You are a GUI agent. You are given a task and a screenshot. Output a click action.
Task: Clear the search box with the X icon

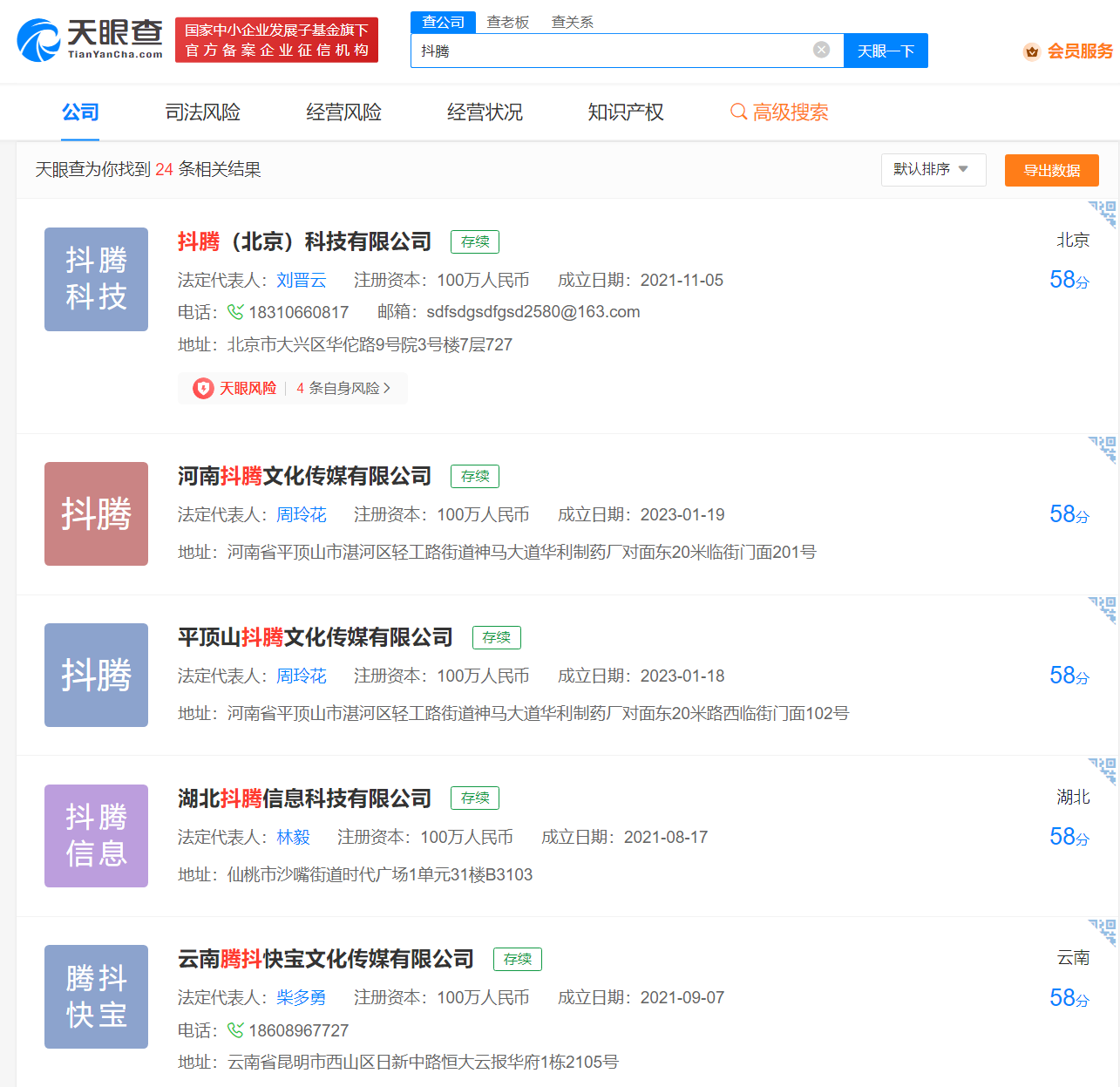pyautogui.click(x=820, y=50)
